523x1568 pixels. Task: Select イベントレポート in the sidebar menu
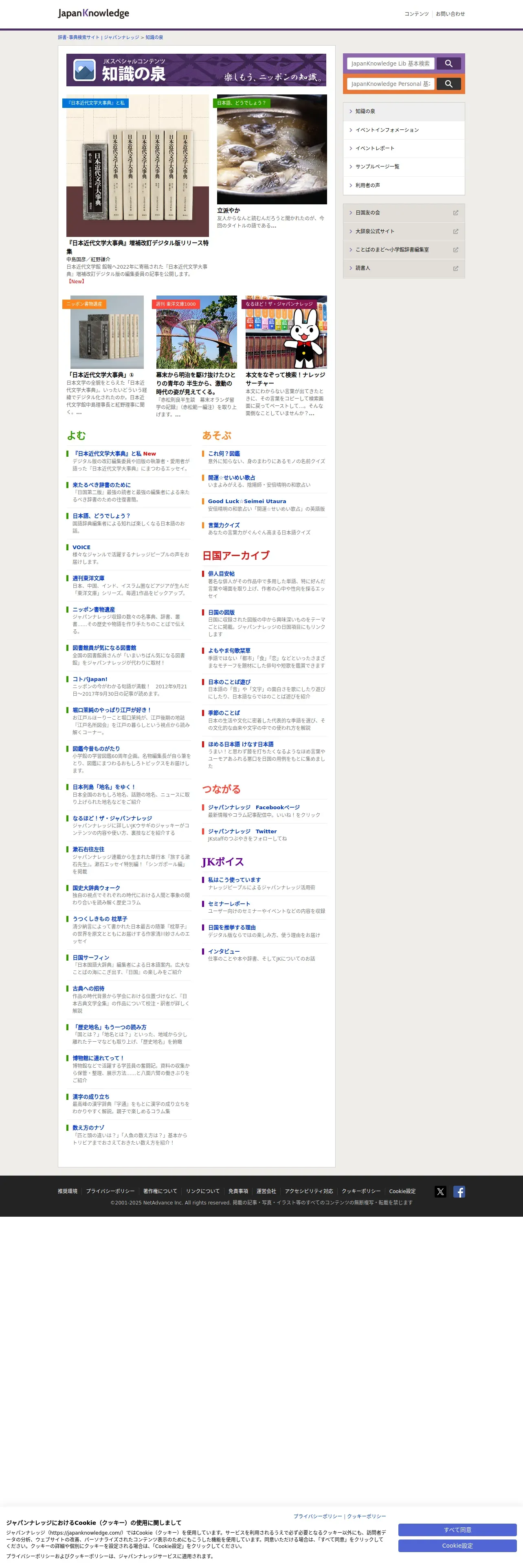coord(404,148)
